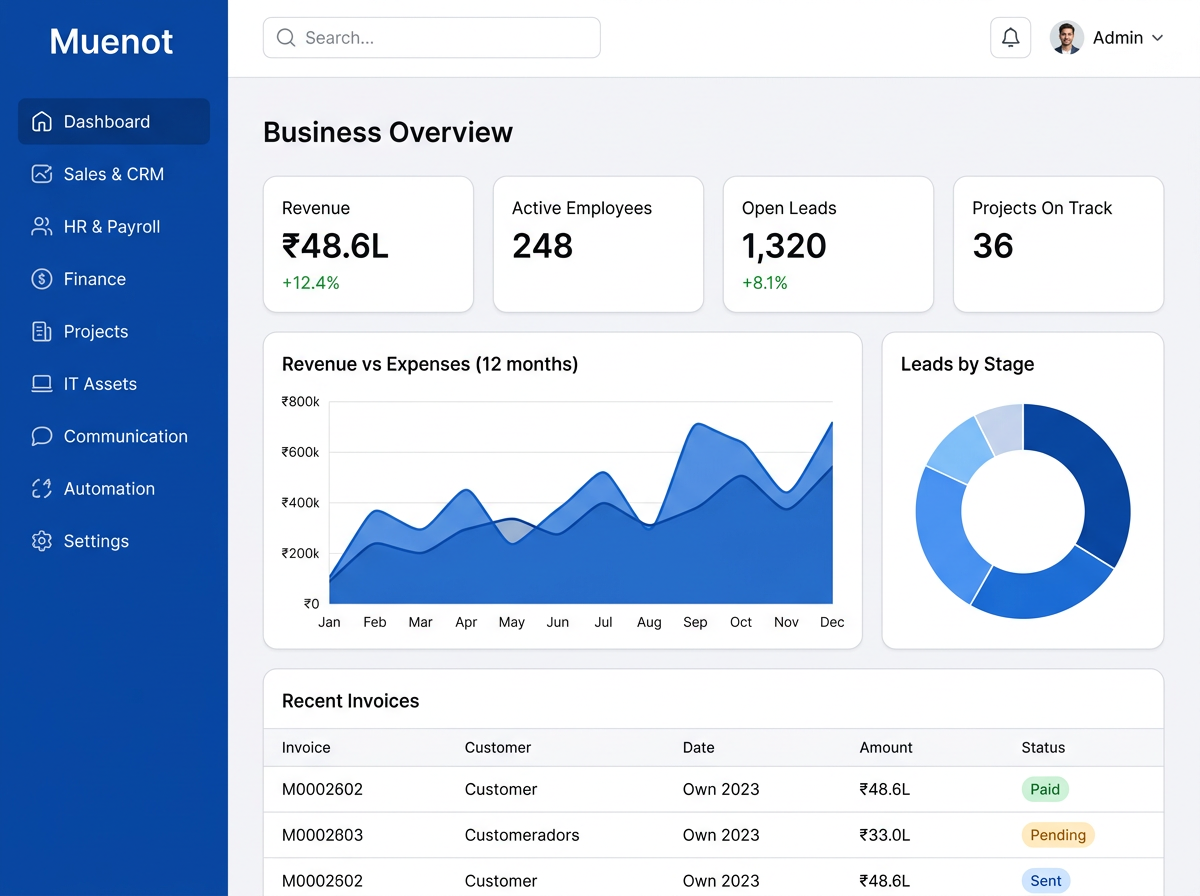Image resolution: width=1200 pixels, height=896 pixels.
Task: Click the Settings gear icon
Action: coord(42,541)
